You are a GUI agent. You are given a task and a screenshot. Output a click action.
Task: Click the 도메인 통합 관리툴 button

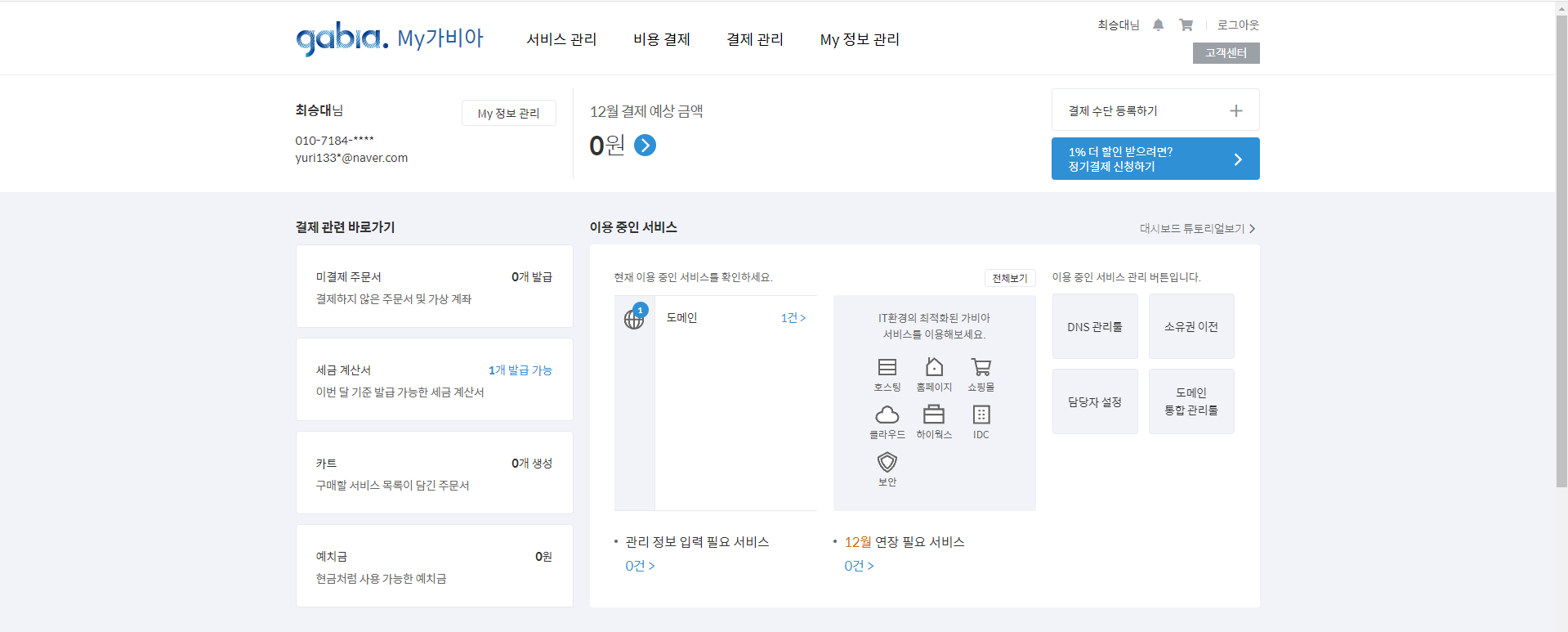tap(1191, 401)
